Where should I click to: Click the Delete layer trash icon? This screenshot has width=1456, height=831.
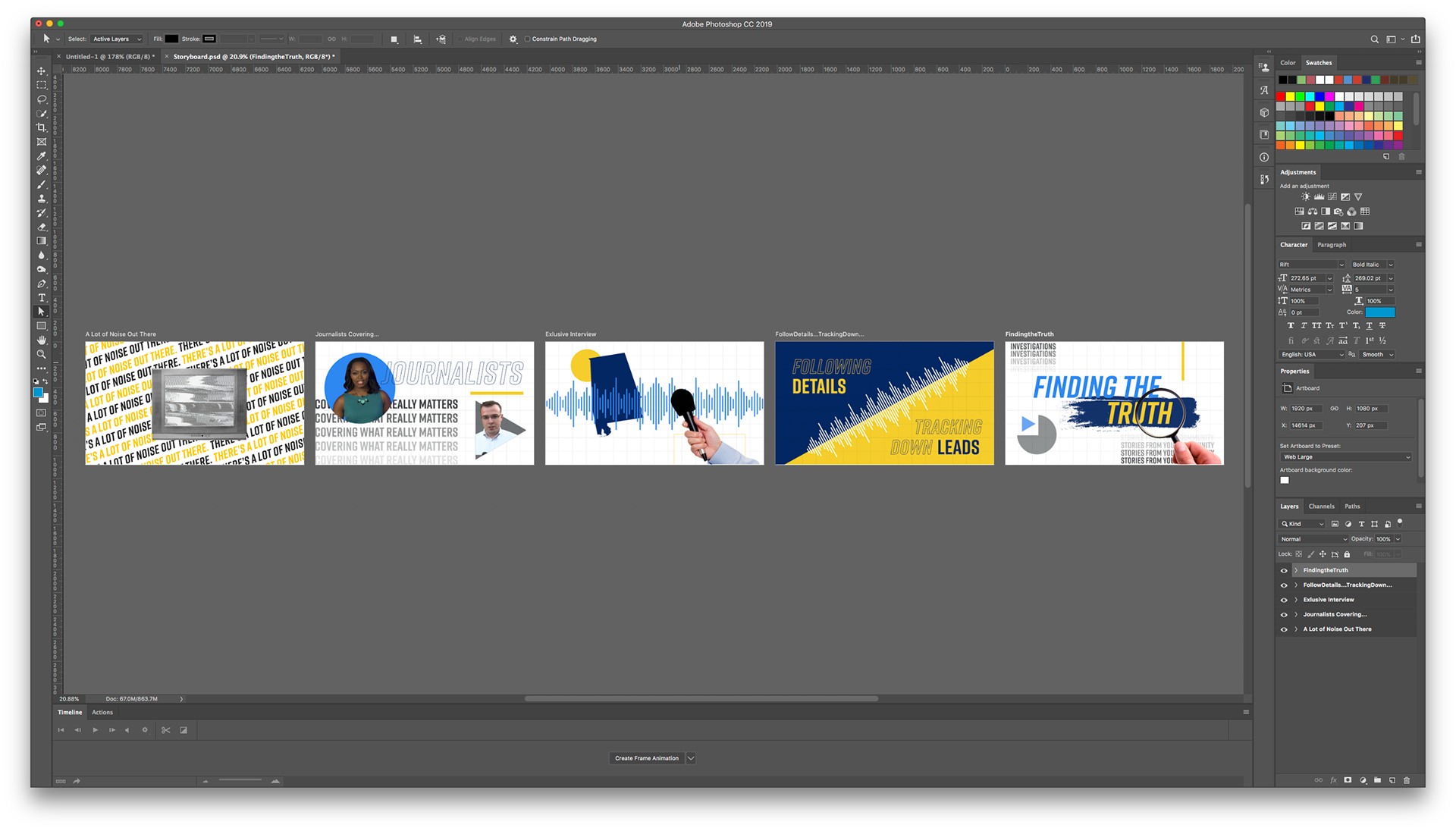pos(1407,780)
